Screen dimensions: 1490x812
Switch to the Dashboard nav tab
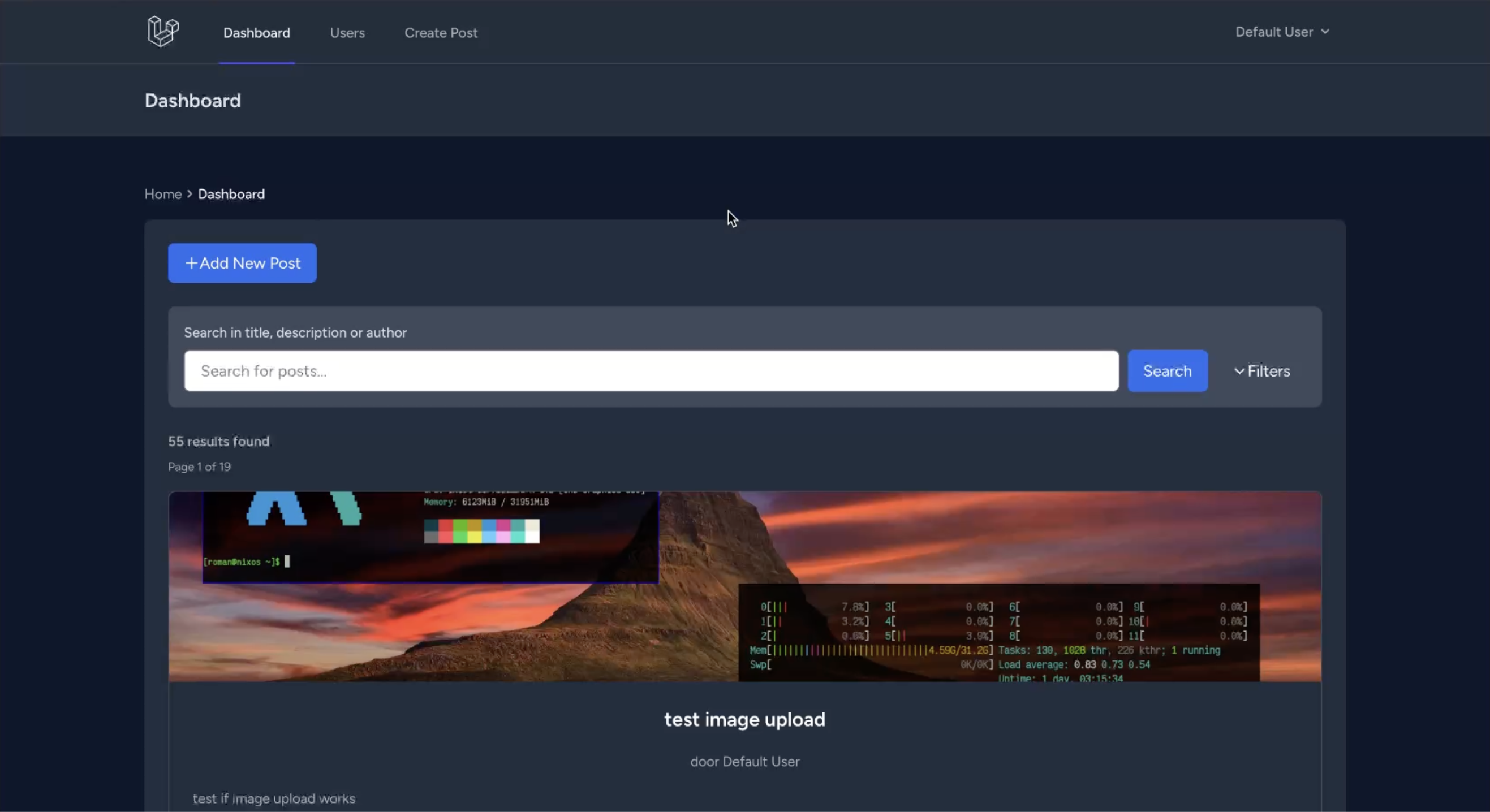point(257,33)
